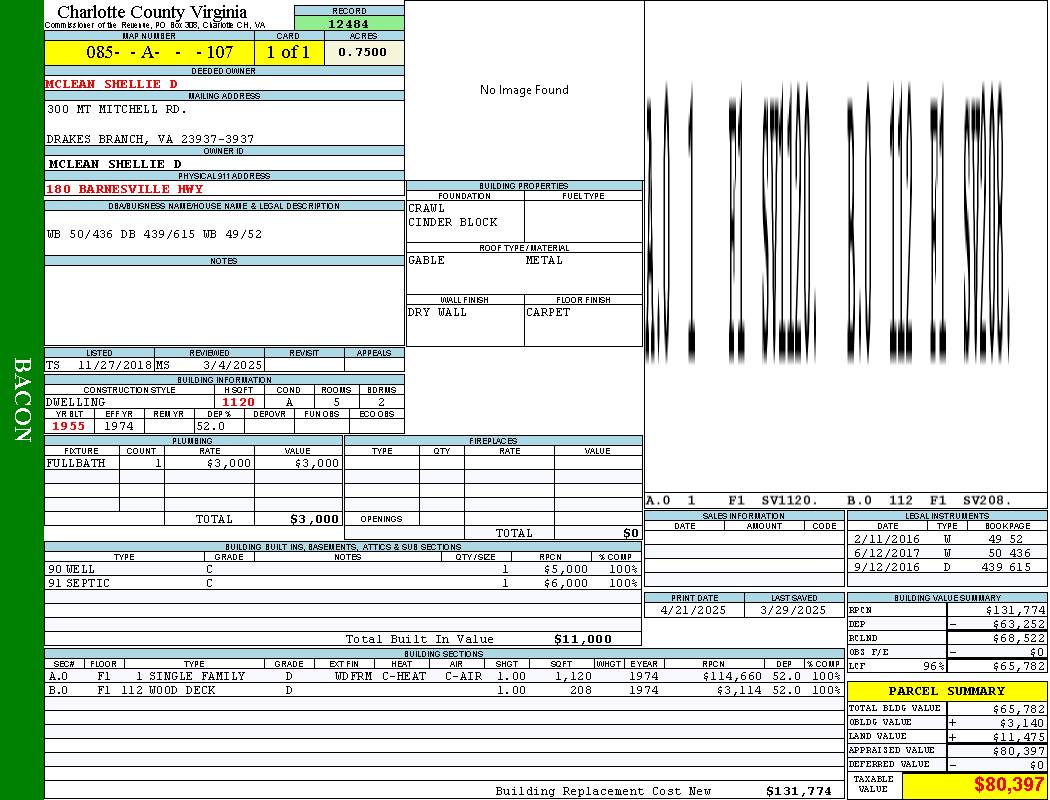Click WOOD DECK building section row
1050x800 pixels.
pyautogui.click(x=444, y=690)
